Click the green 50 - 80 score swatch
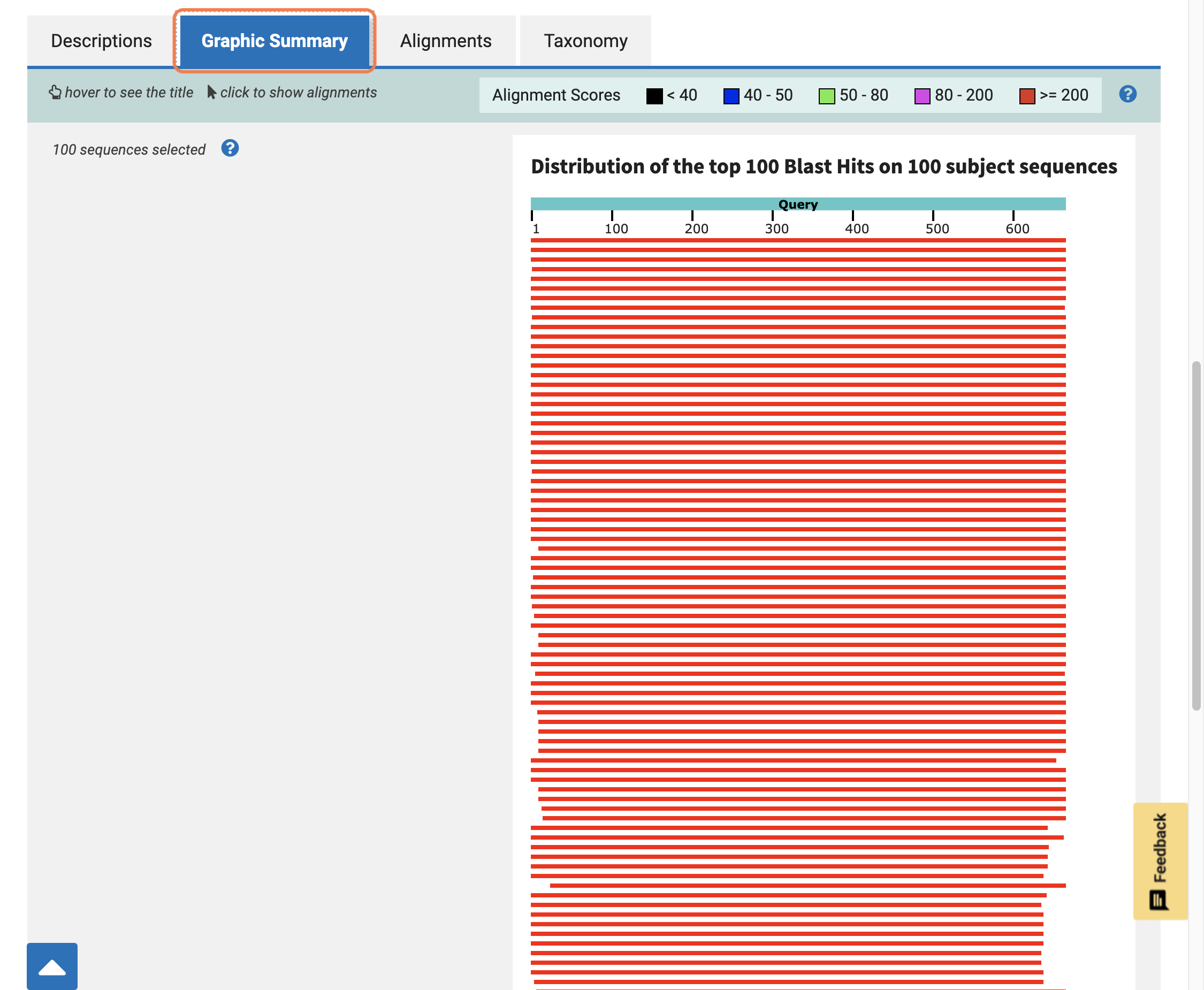This screenshot has height=990, width=1204. tap(827, 96)
